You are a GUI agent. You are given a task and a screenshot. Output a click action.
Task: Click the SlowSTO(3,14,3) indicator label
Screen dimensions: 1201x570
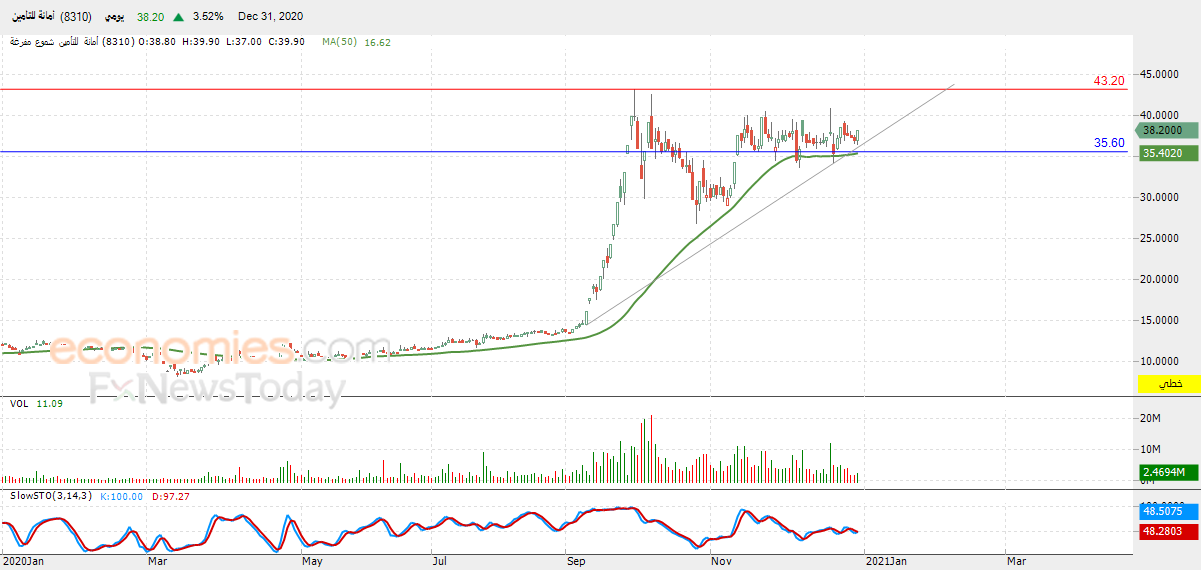pyautogui.click(x=50, y=496)
